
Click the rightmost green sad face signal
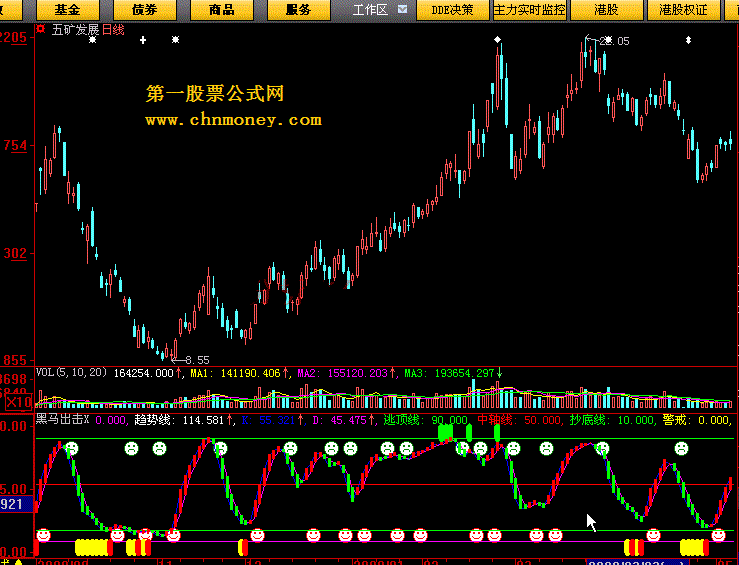pos(681,448)
